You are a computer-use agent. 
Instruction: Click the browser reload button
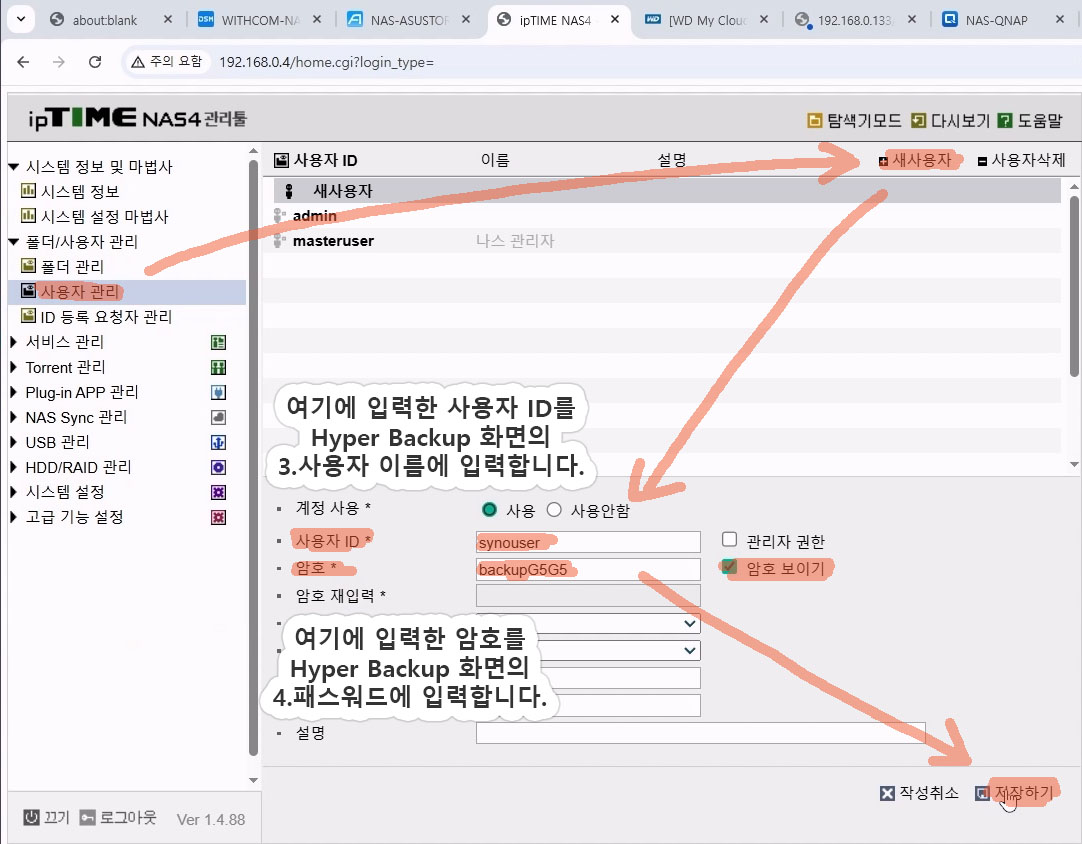(x=95, y=62)
